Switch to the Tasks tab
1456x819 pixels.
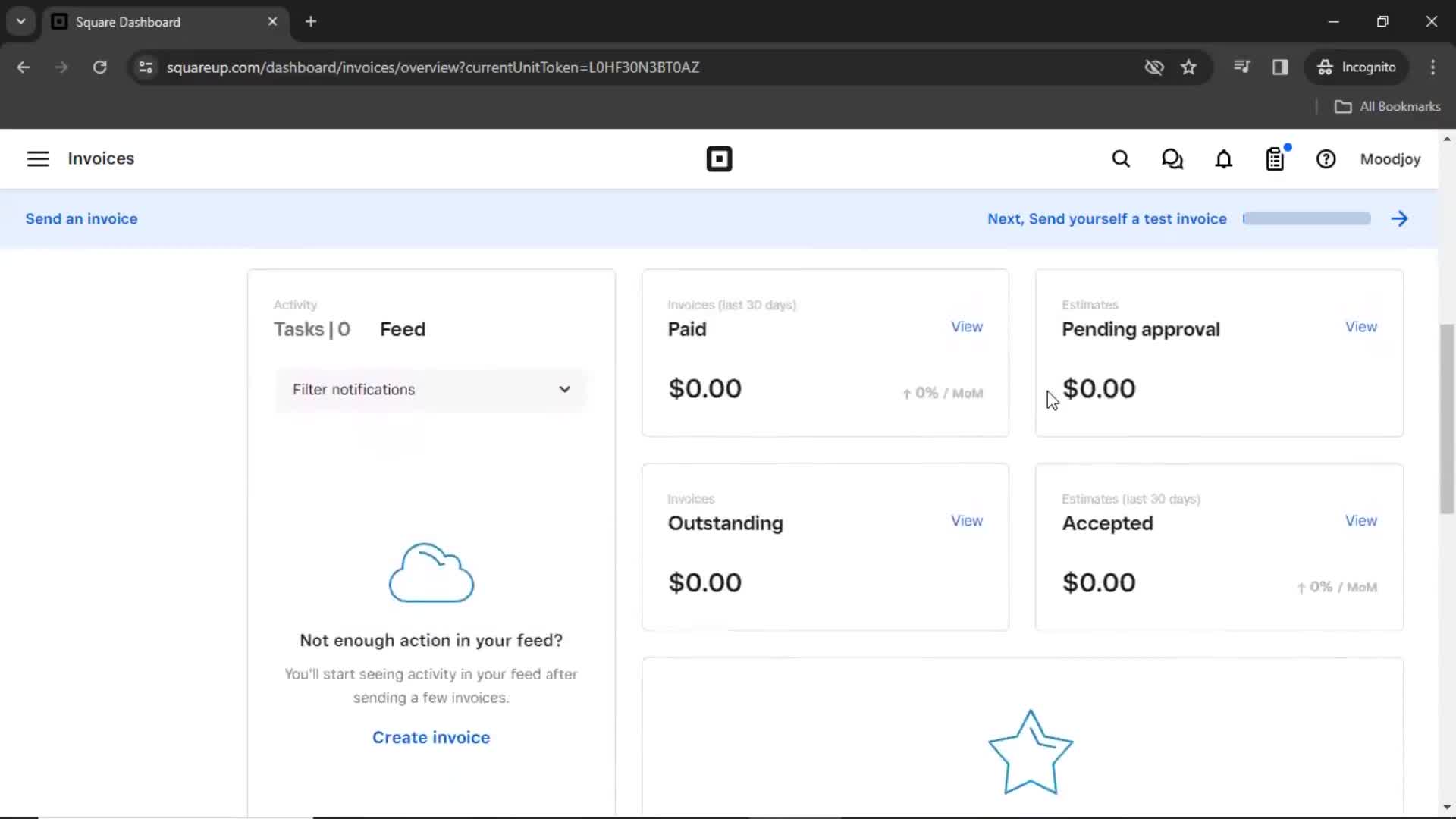click(312, 329)
